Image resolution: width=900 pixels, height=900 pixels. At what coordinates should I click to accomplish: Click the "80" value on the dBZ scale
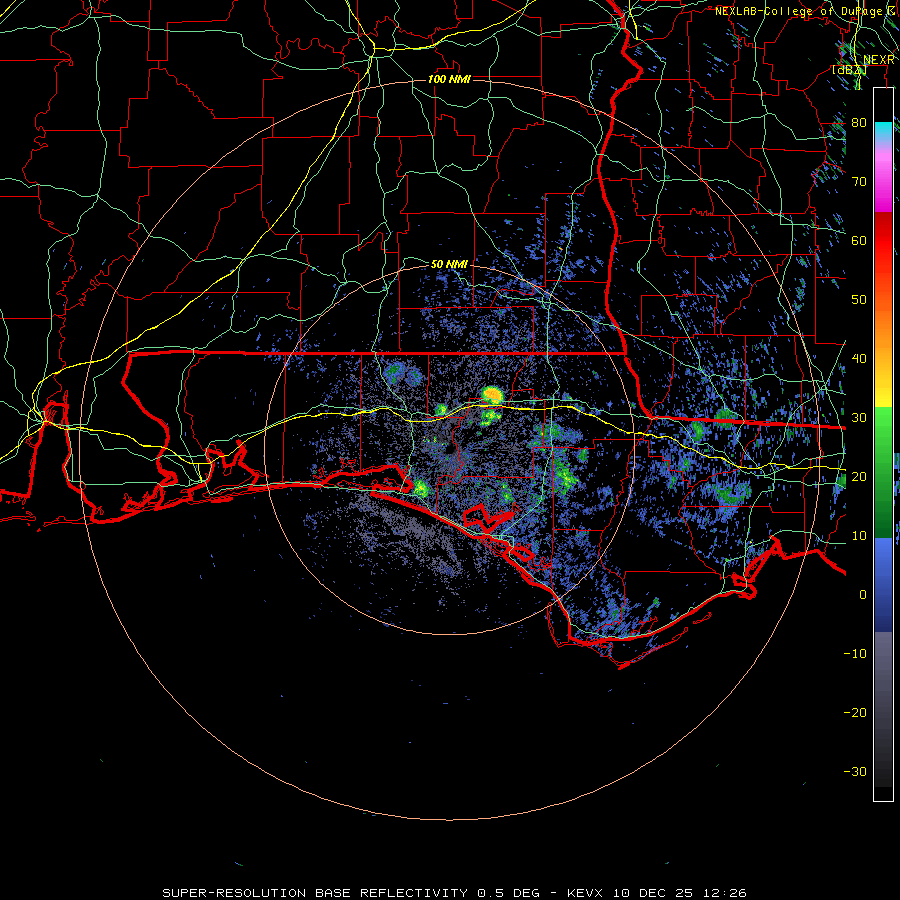(x=859, y=122)
